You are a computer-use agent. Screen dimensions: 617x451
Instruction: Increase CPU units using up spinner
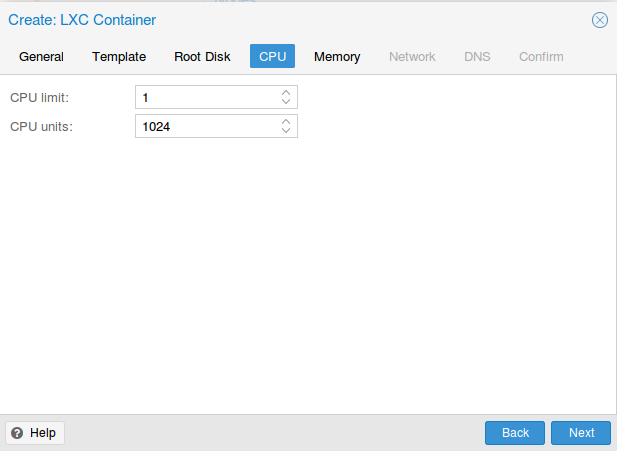point(286,122)
